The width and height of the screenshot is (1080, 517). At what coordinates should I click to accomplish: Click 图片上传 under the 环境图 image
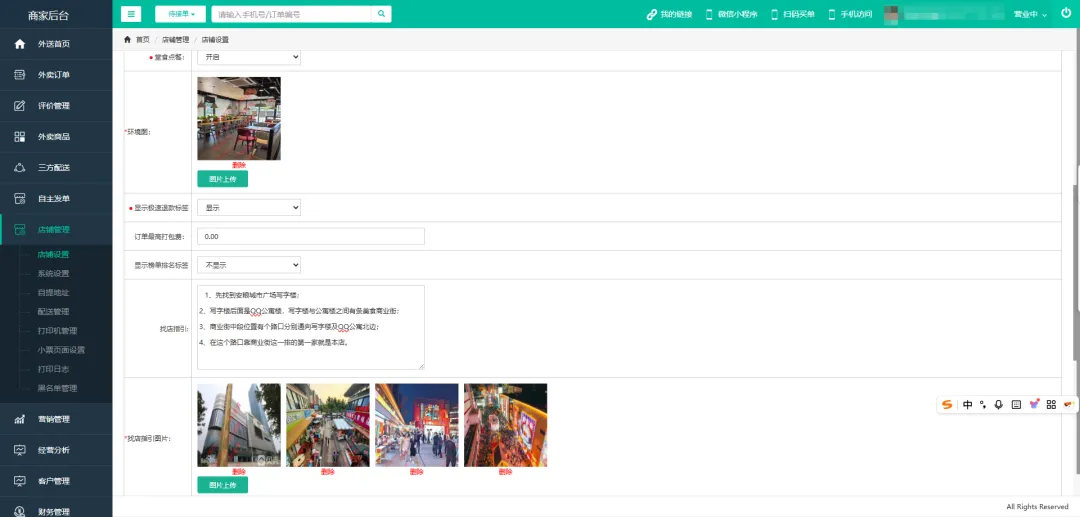tap(222, 179)
